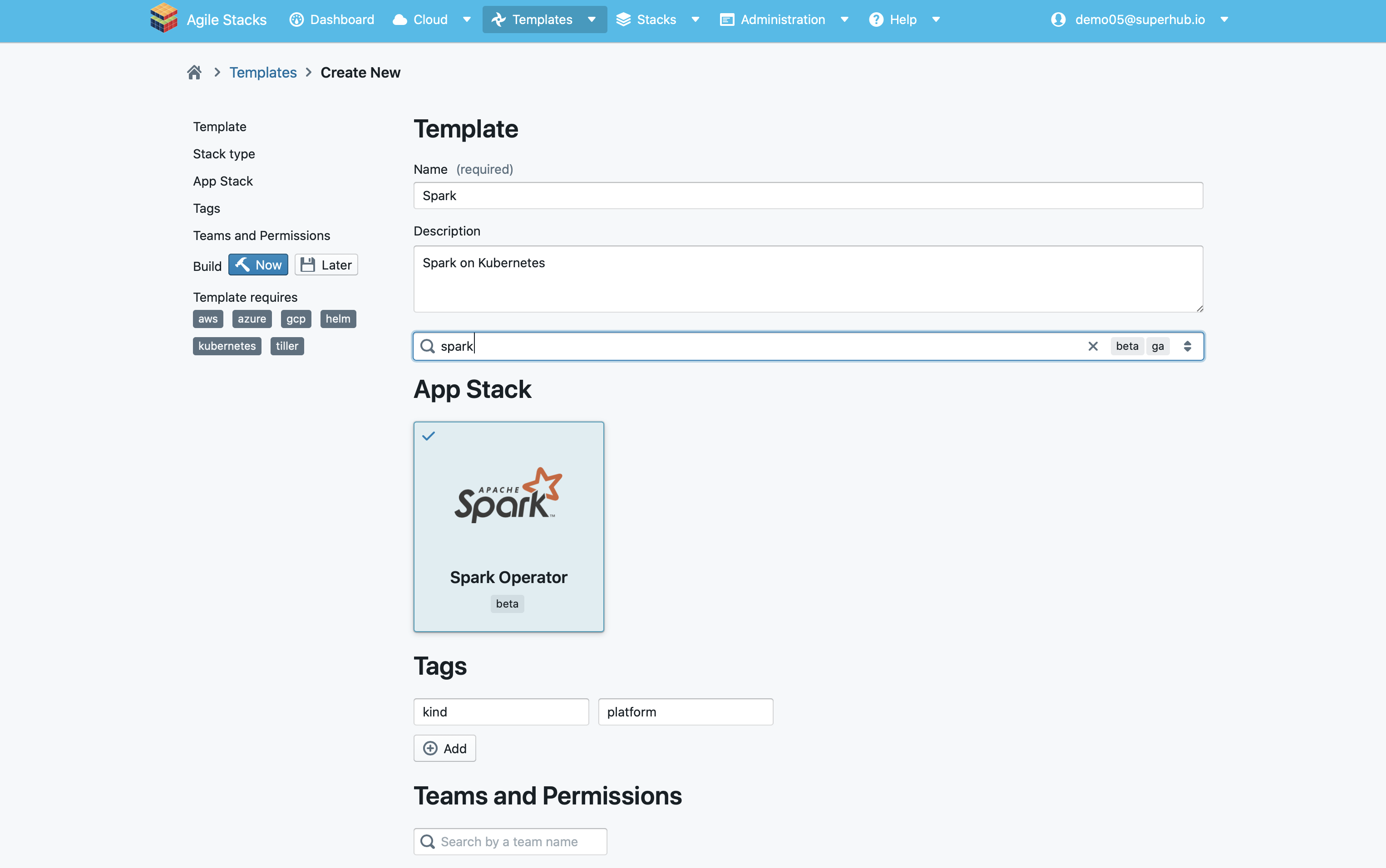Viewport: 1386px width, 868px height.
Task: Go home via breadcrumb house icon
Action: (x=194, y=72)
